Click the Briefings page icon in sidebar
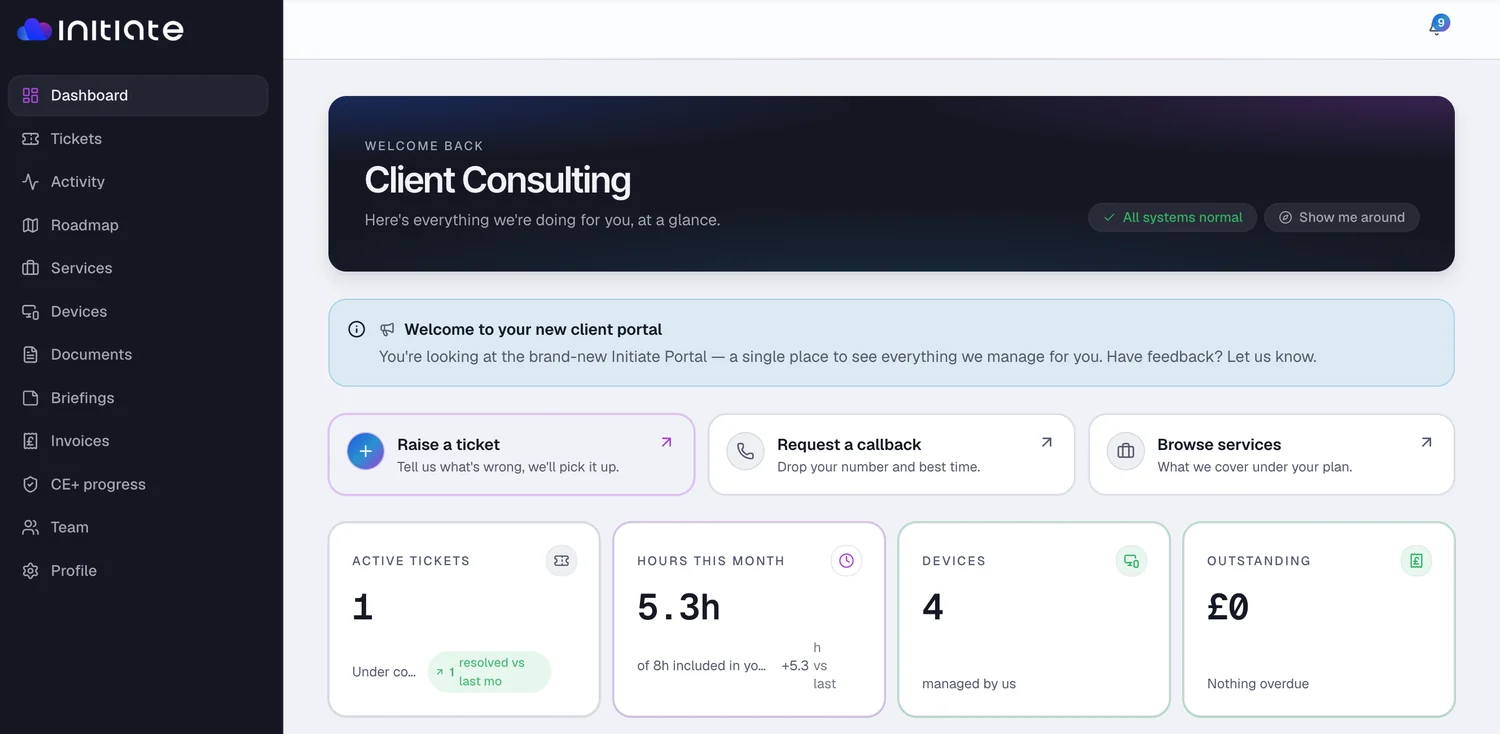This screenshot has width=1500, height=734. (30, 398)
